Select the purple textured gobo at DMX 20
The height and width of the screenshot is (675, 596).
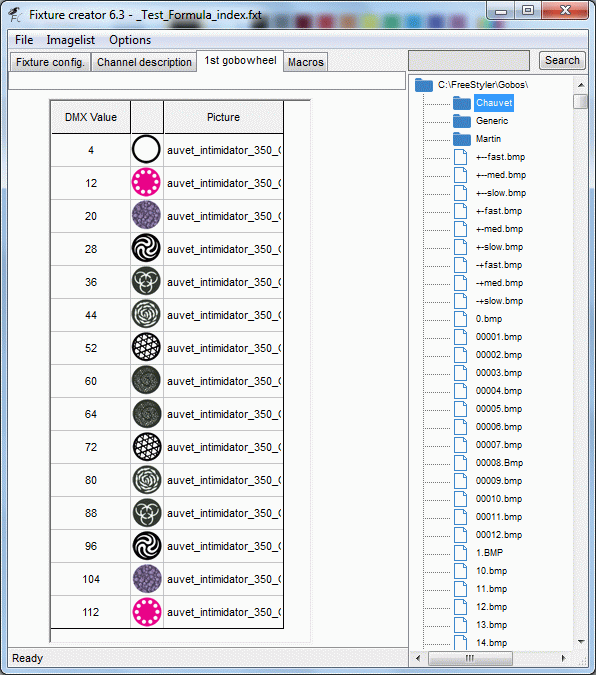[146, 216]
